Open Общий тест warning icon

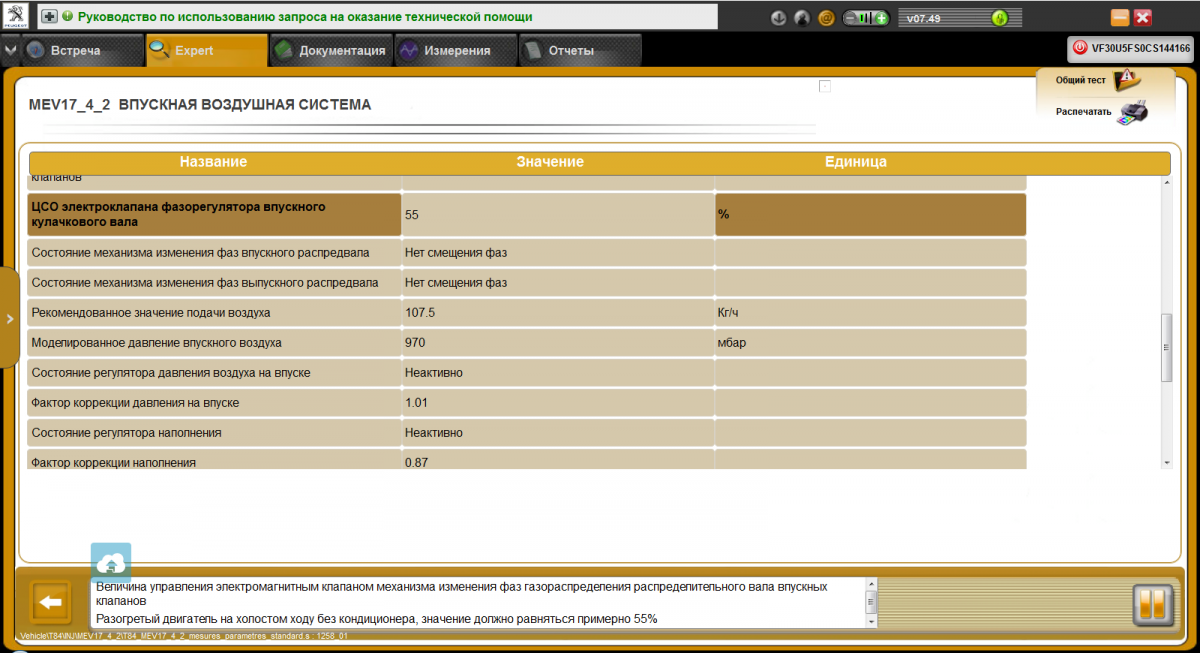click(1126, 78)
